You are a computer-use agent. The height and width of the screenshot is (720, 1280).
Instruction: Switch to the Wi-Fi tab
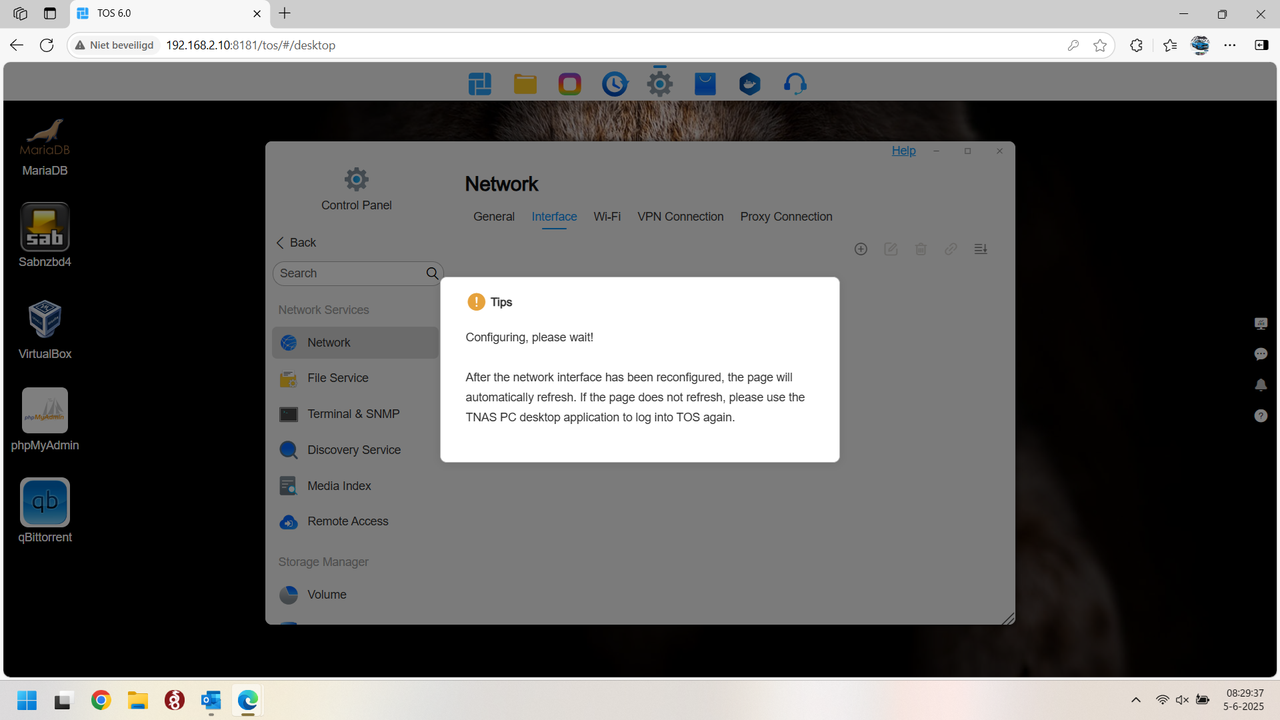point(607,216)
